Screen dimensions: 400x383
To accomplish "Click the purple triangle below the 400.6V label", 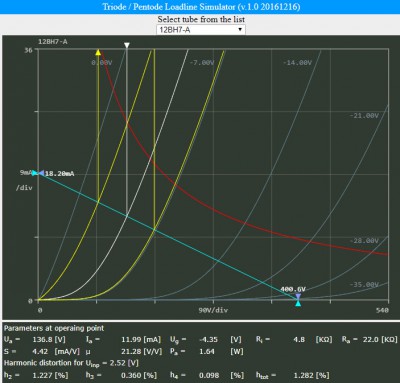I will tap(298, 296).
